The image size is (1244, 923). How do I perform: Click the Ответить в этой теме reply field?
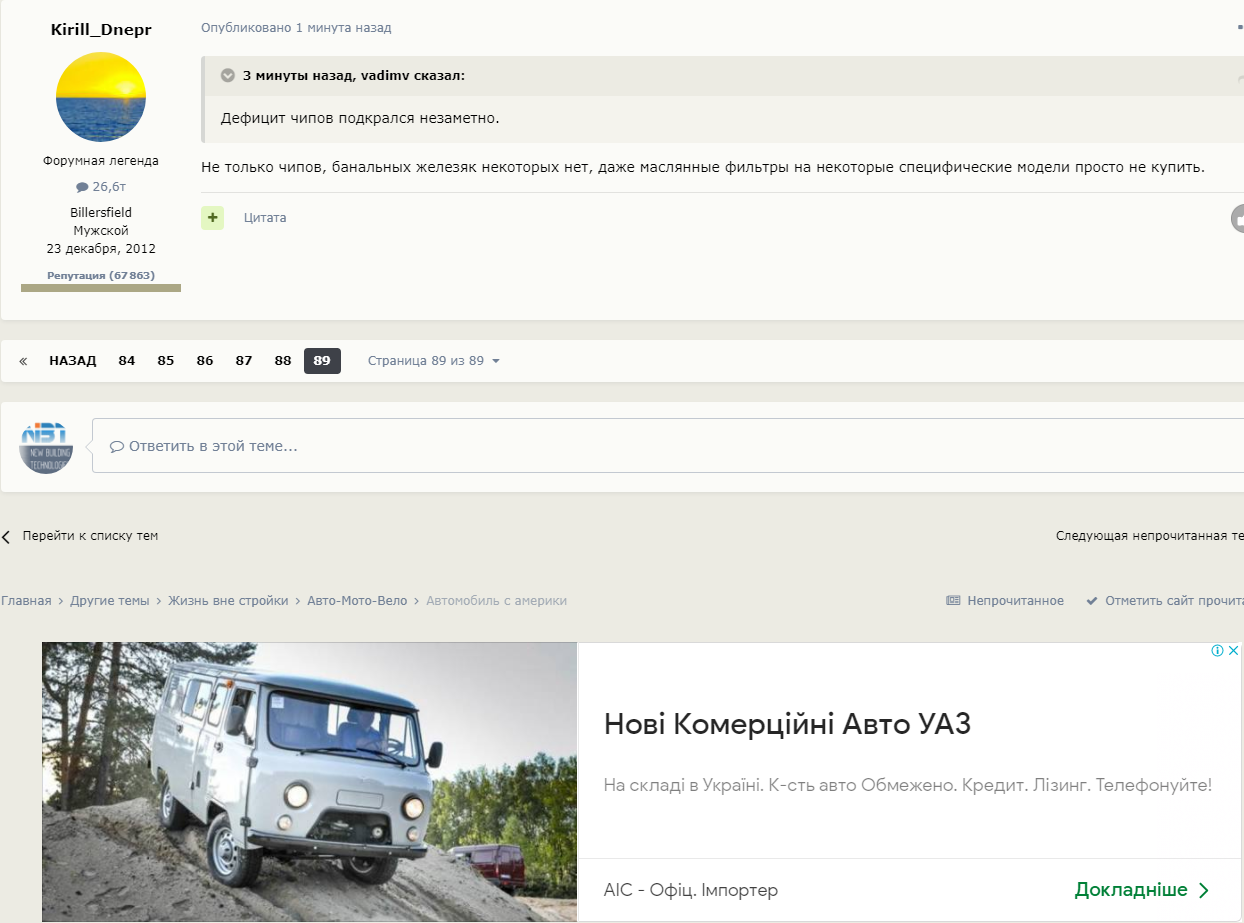[x=668, y=446]
